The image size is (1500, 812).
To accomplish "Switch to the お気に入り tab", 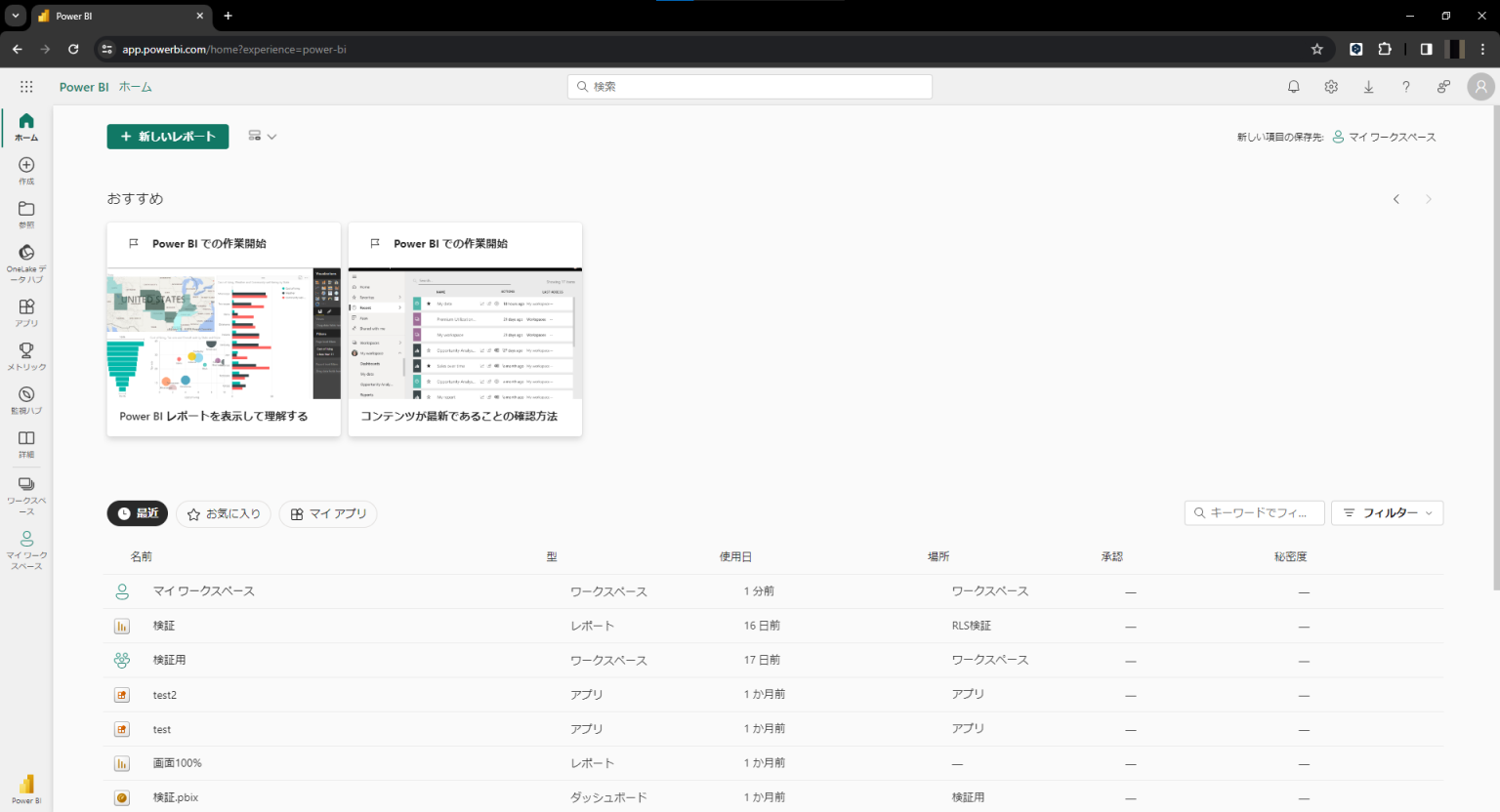I will (224, 514).
